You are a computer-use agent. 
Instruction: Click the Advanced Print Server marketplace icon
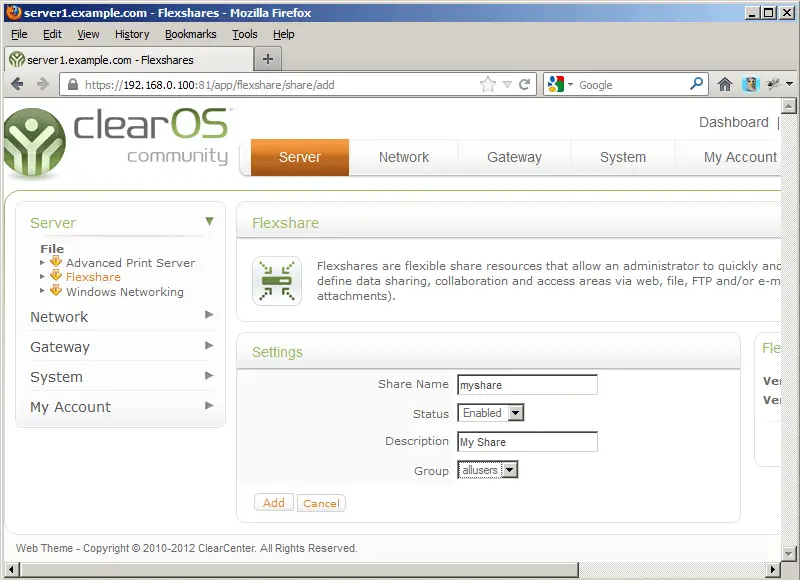pos(56,262)
